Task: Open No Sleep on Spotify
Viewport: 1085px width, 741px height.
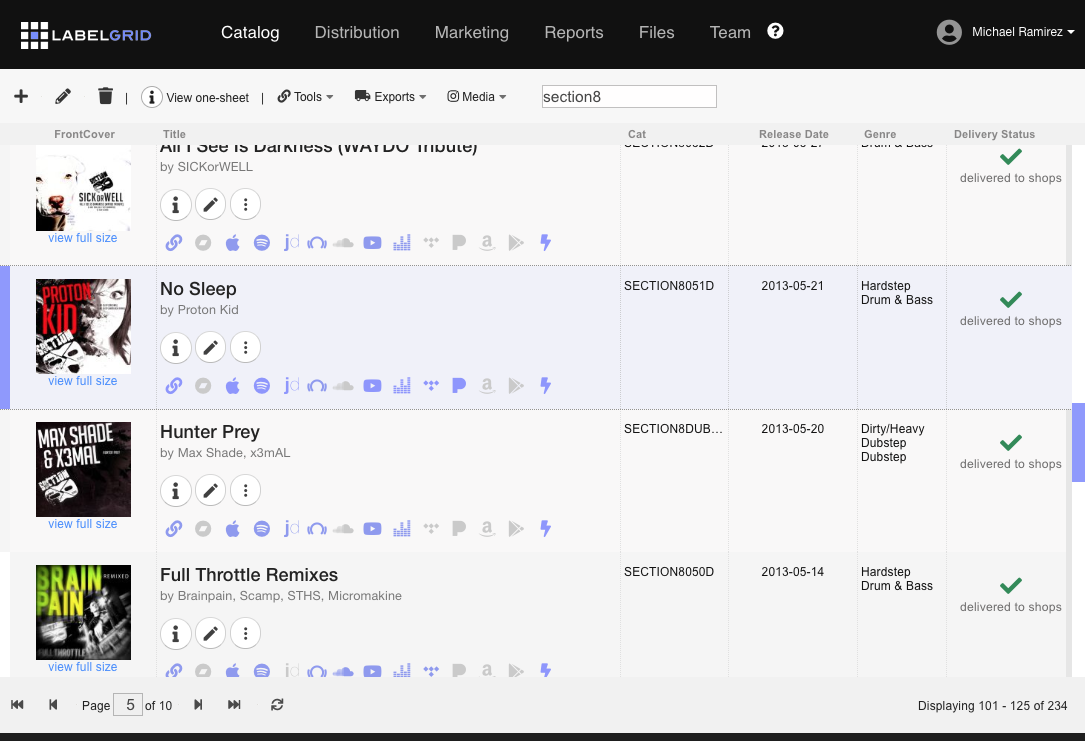Action: click(x=262, y=385)
